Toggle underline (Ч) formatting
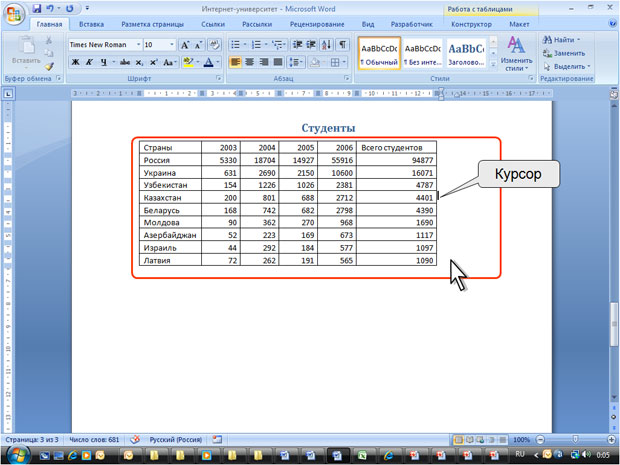This screenshot has height=465, width=620. [x=103, y=62]
